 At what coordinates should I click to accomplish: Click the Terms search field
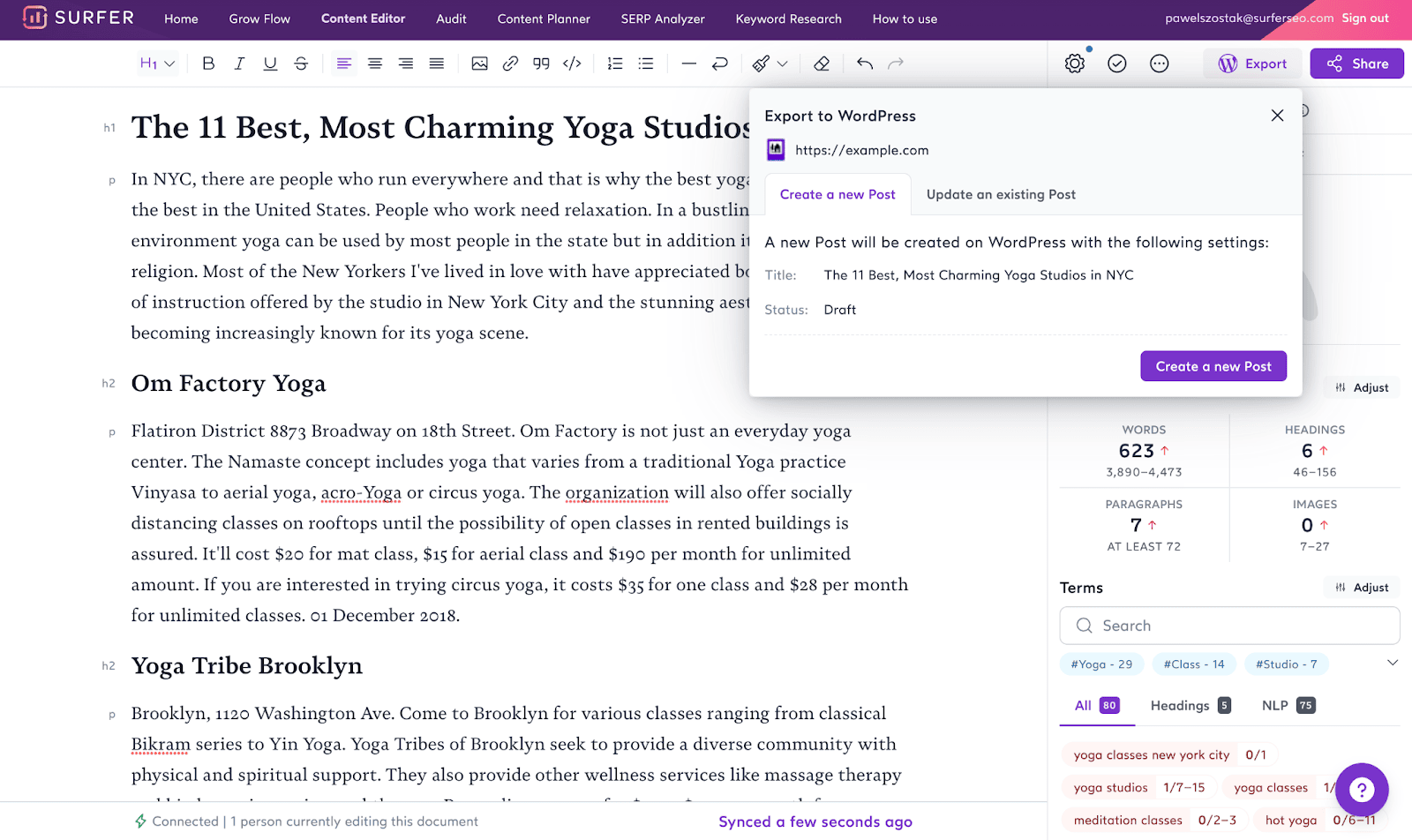tap(1229, 626)
